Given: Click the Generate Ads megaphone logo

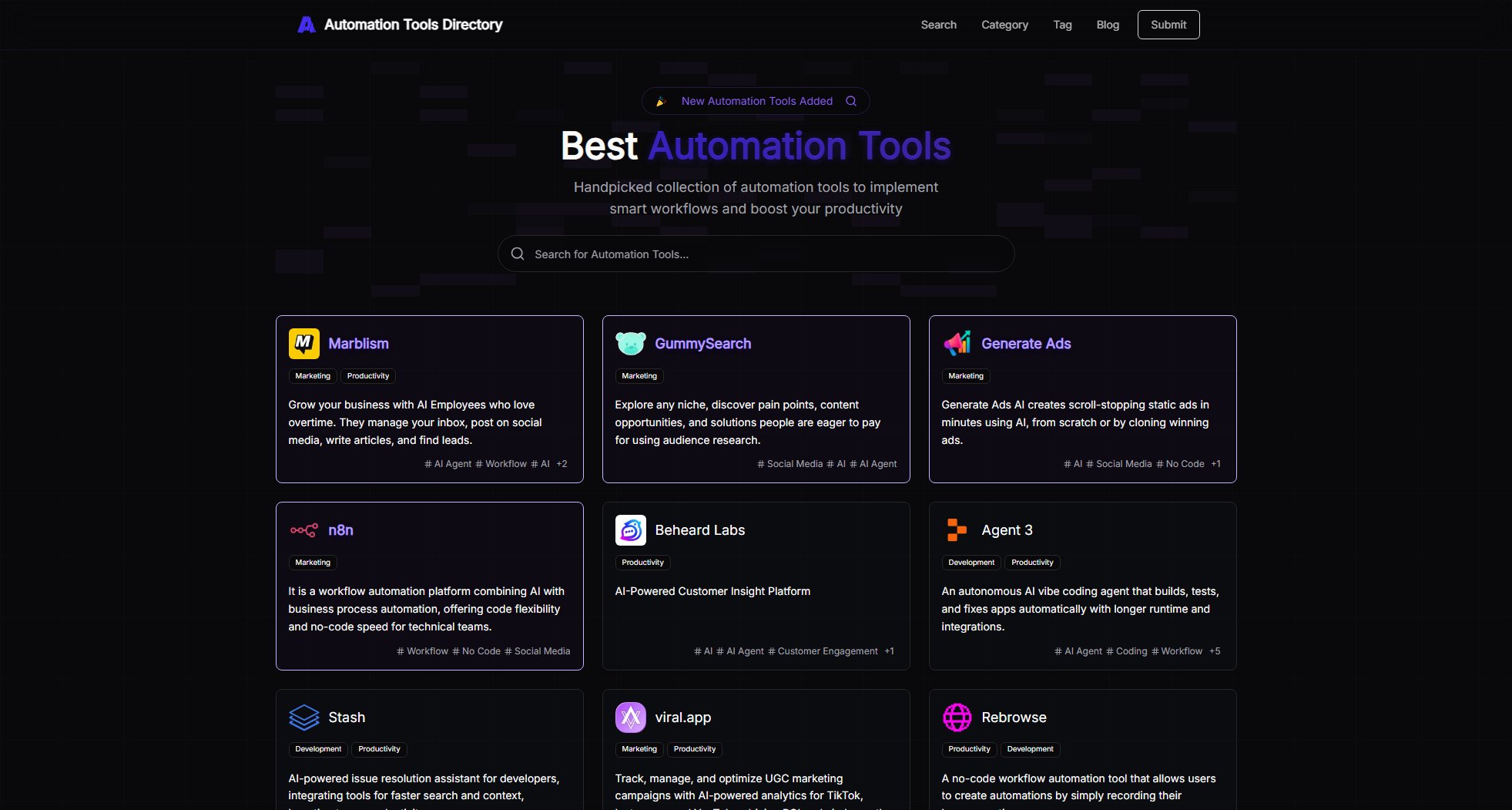Looking at the screenshot, I should click(x=957, y=344).
